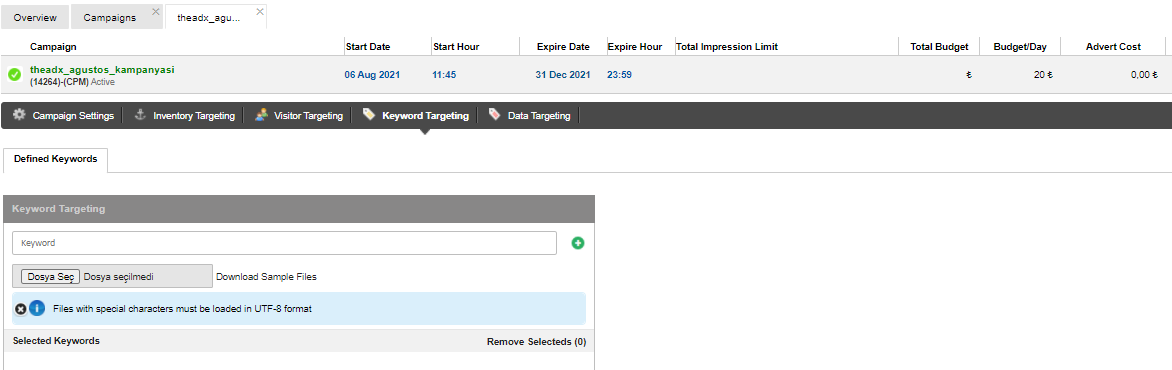Open theadx_agustos_kampanyasi campaign link
This screenshot has height=370, width=1172.
coord(102,70)
